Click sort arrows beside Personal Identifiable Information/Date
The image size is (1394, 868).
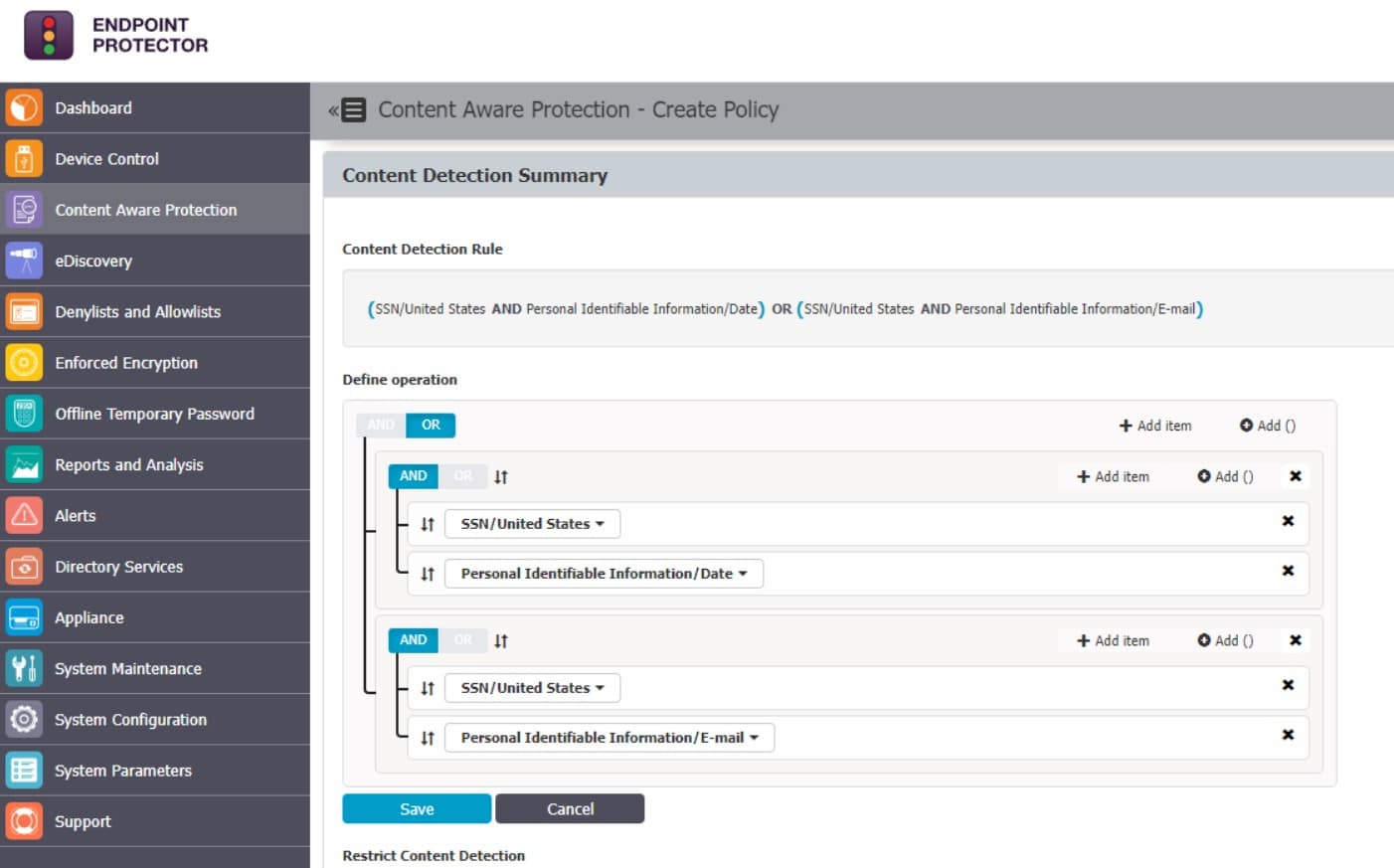[428, 574]
